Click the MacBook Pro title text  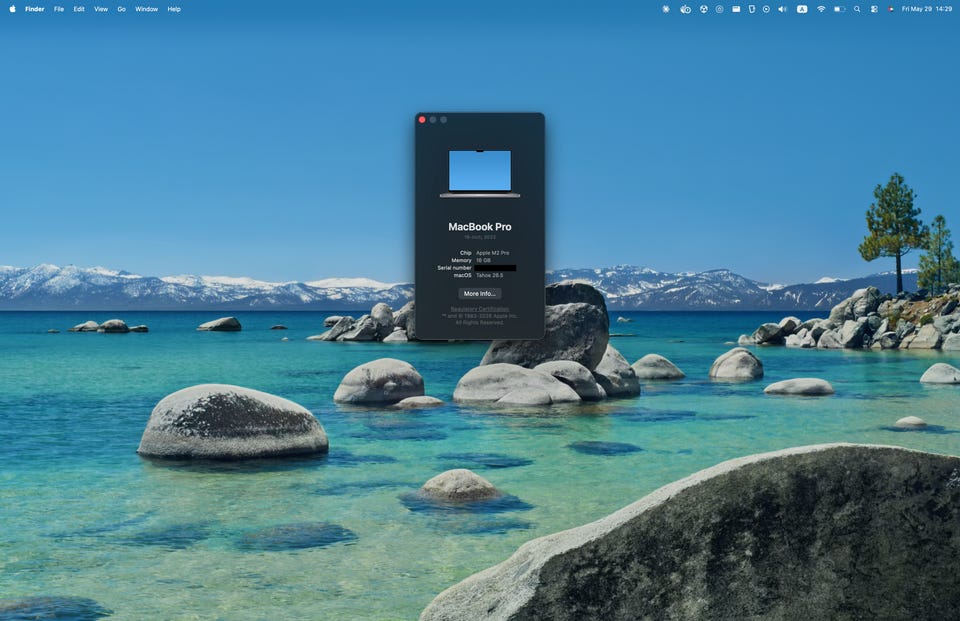[479, 227]
